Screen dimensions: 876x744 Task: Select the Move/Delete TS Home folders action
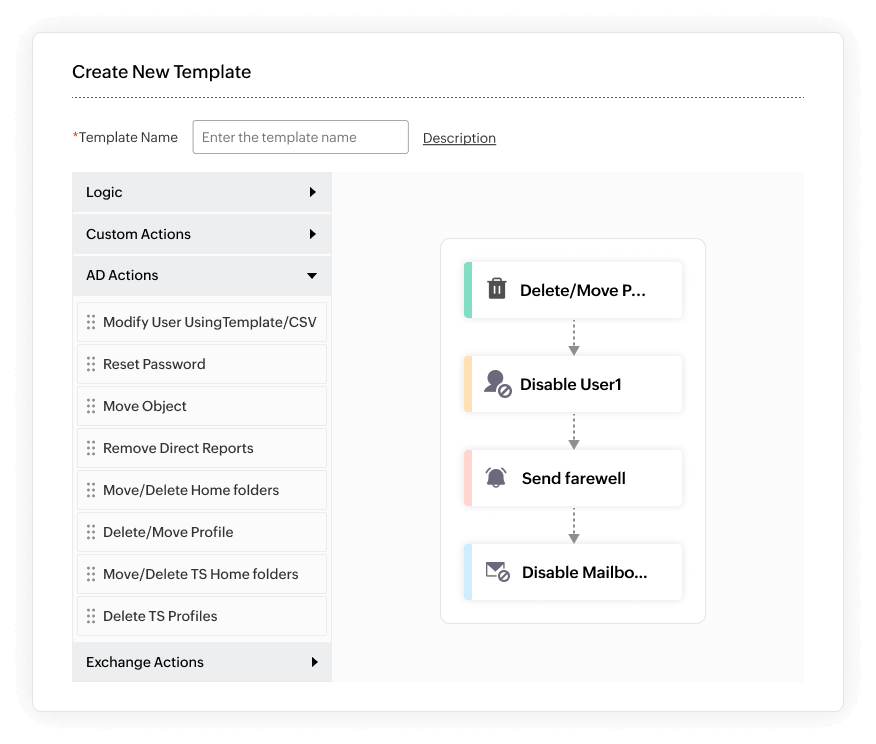pyautogui.click(x=200, y=574)
